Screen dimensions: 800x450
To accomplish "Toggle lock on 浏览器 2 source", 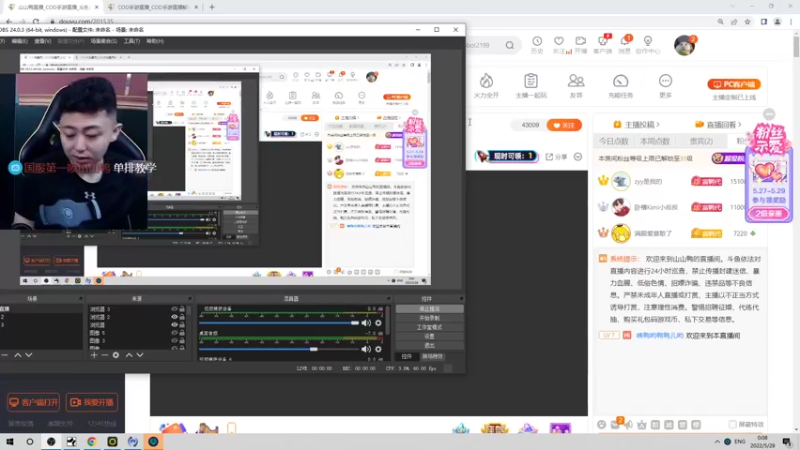I will pos(182,317).
